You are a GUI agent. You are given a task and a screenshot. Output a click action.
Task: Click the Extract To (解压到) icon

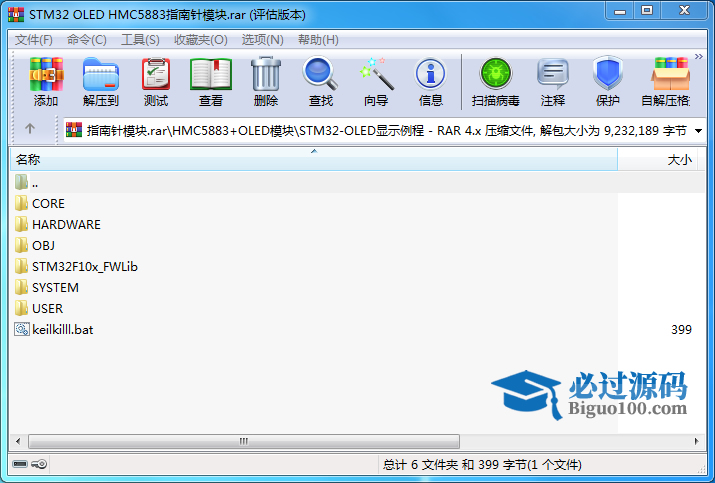tap(101, 74)
